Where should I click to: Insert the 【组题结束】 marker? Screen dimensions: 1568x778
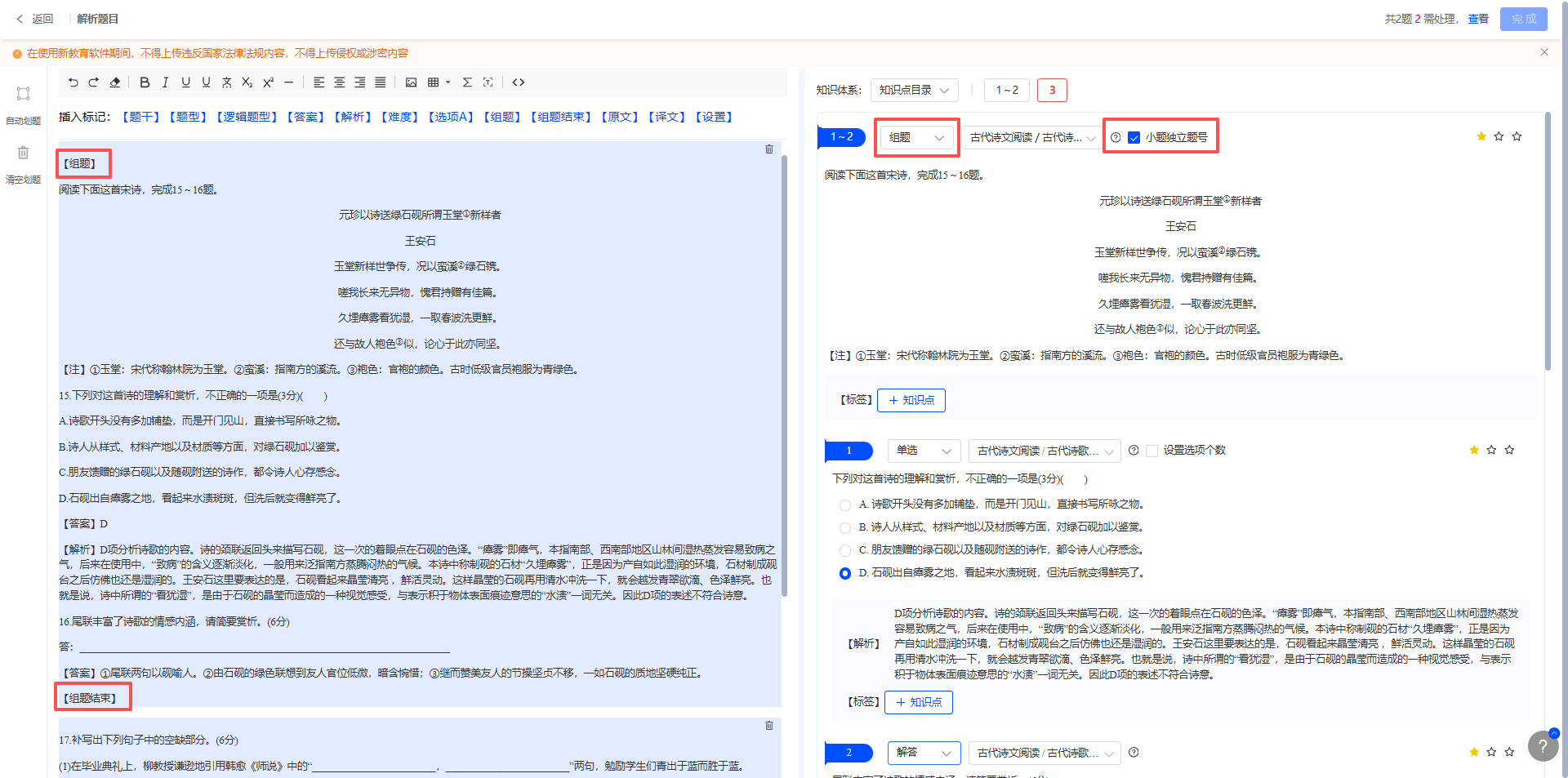562,117
